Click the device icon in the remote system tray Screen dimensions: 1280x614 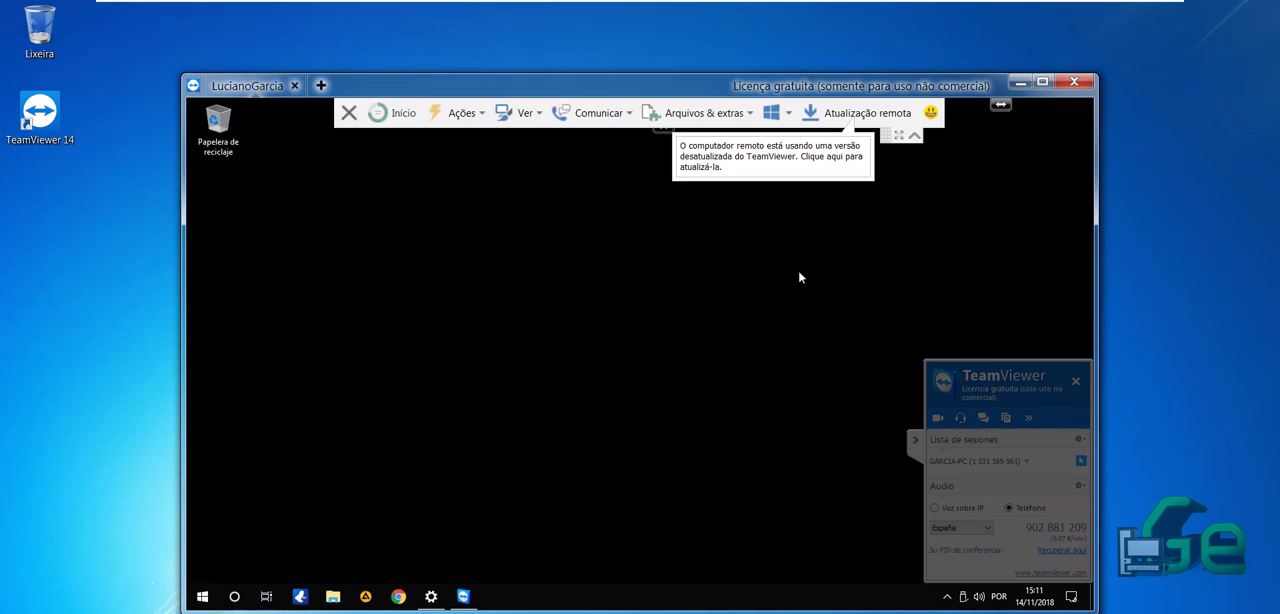pyautogui.click(x=963, y=597)
